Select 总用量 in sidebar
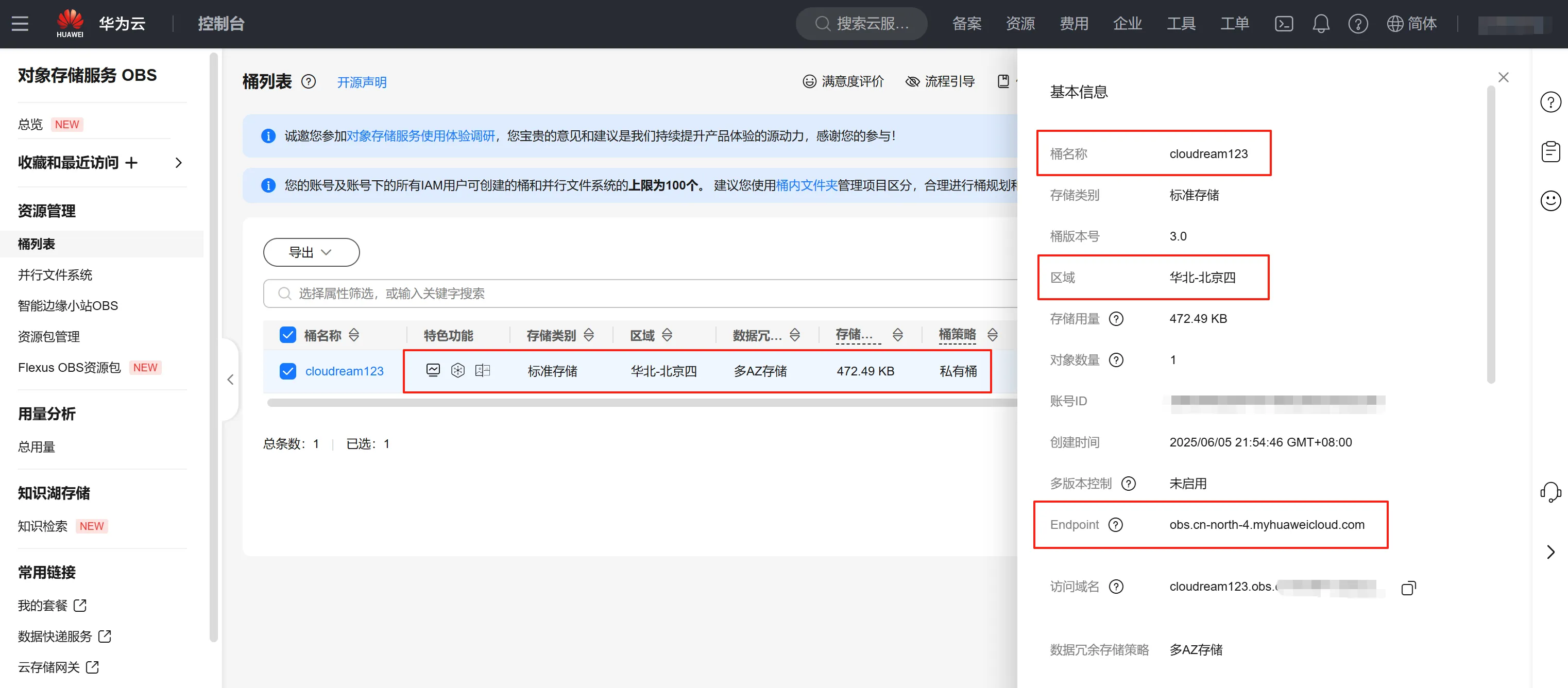1568x688 pixels. pos(37,447)
